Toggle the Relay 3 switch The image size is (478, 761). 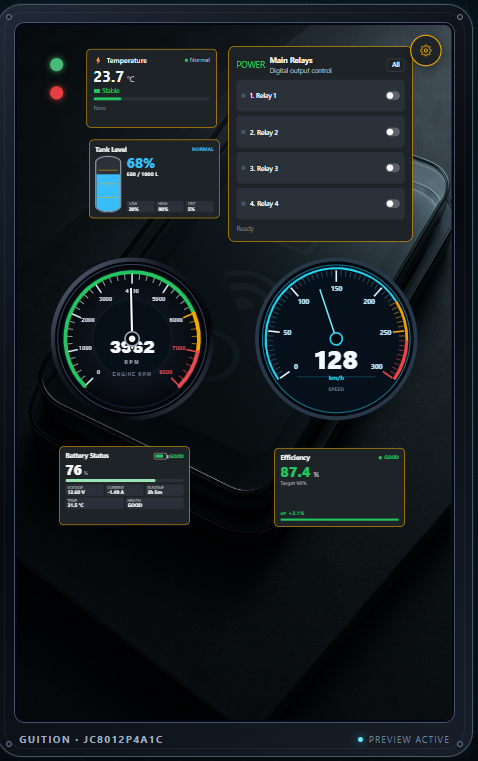(393, 168)
